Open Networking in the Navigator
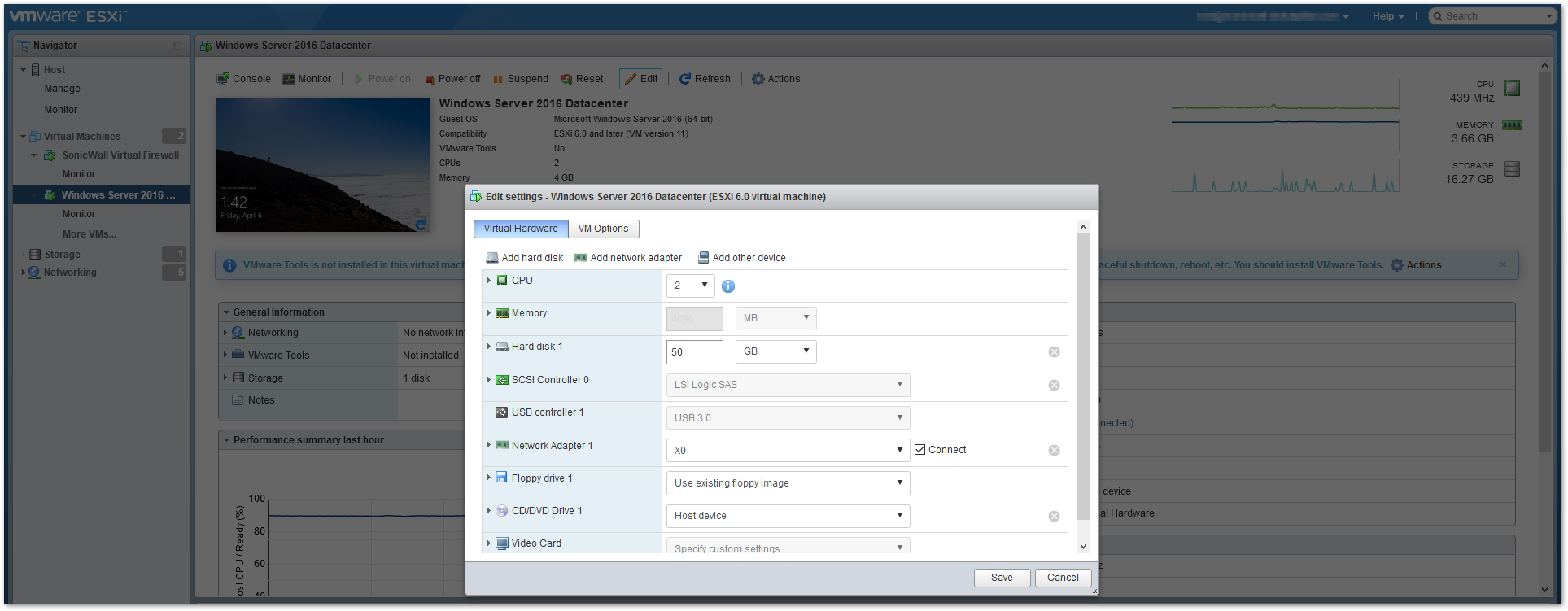Screen dimensions: 1568x611 click(70, 273)
